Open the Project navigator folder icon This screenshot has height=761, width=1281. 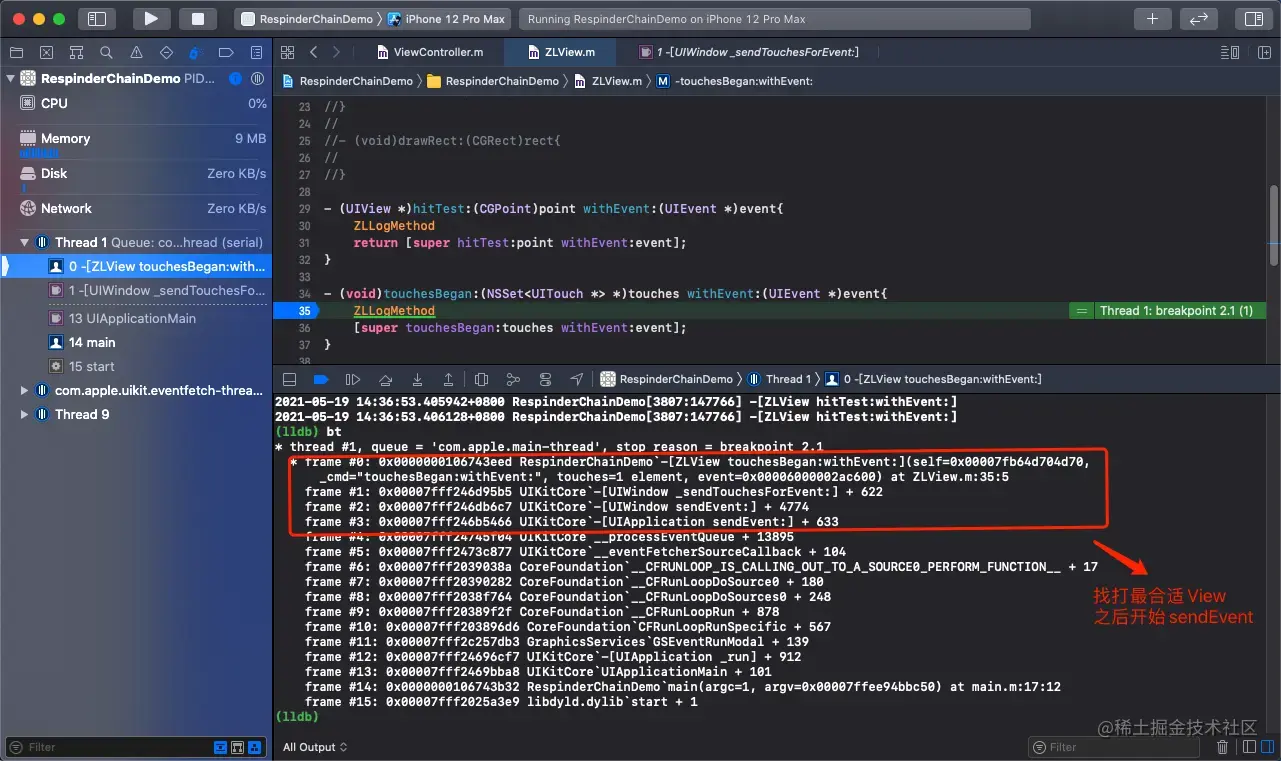pyautogui.click(x=16, y=52)
